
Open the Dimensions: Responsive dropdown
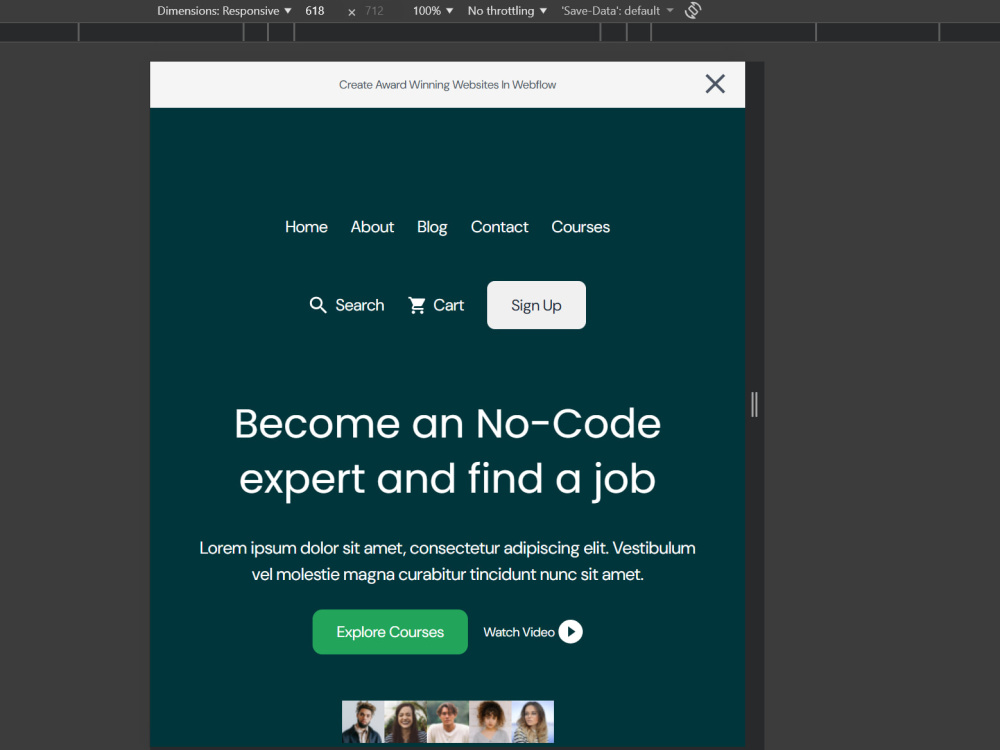tap(224, 11)
